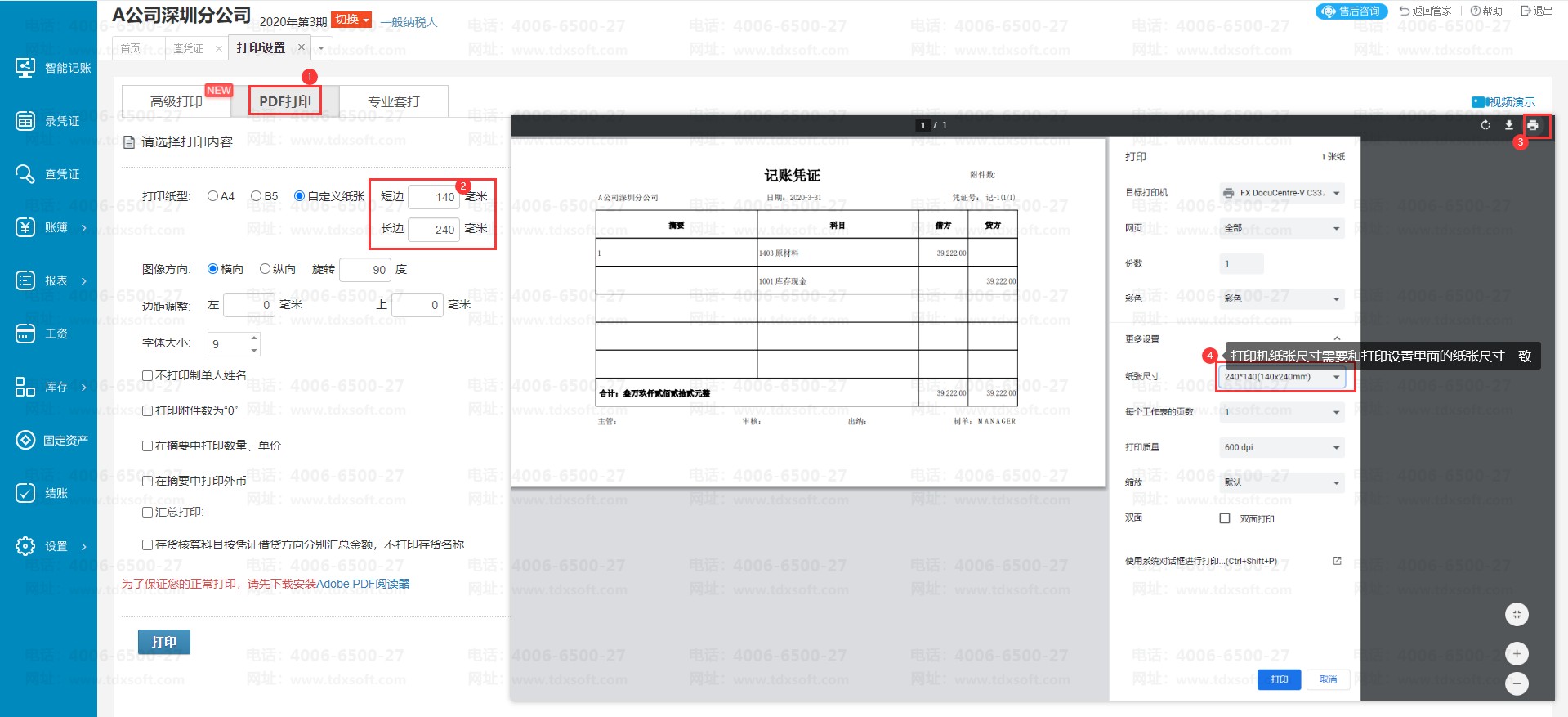Click the Adobe PDF阅读器 download link
1568x717 pixels.
click(x=363, y=584)
